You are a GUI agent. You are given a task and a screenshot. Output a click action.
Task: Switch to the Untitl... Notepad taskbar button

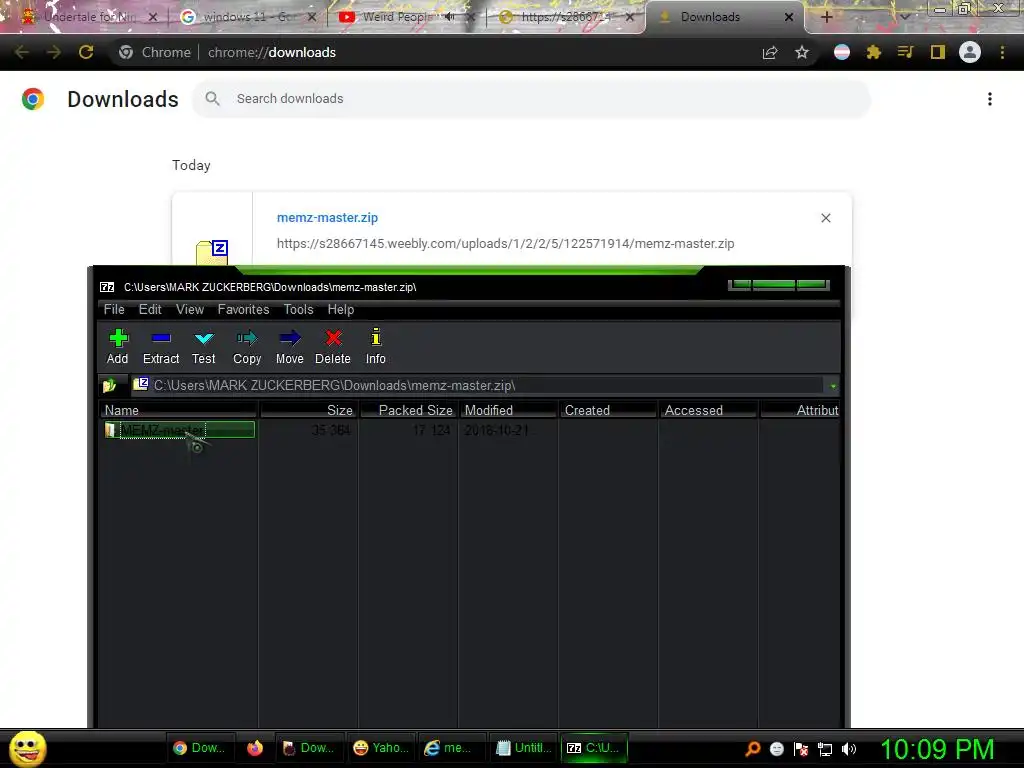pos(524,748)
